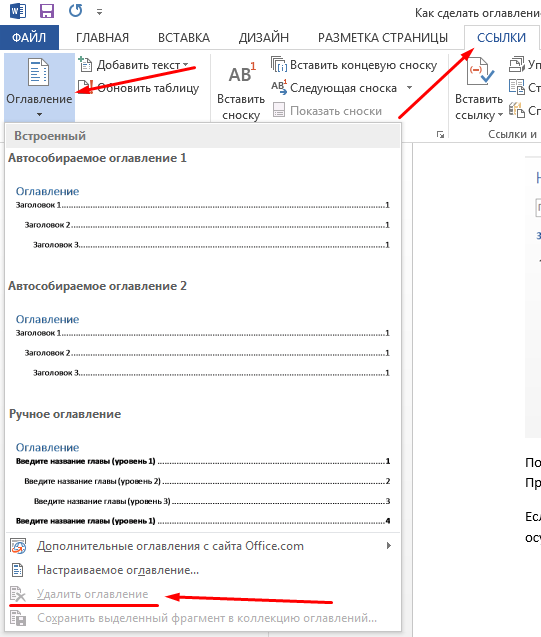Click the Word application icon
Image resolution: width=541 pixels, height=637 pixels.
click(x=17, y=11)
